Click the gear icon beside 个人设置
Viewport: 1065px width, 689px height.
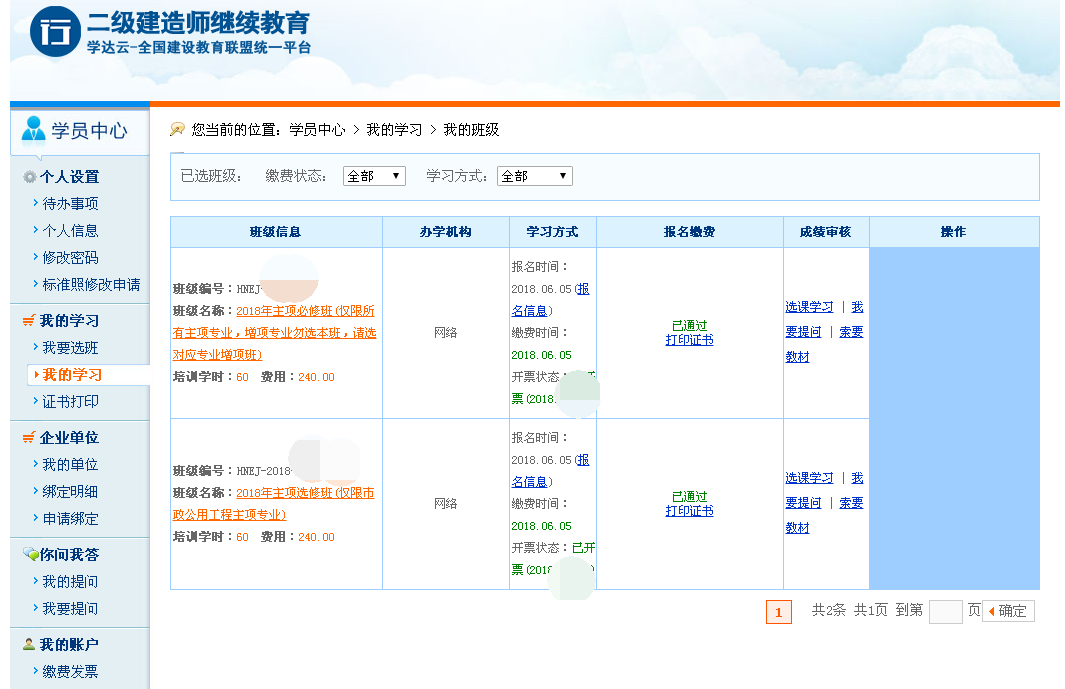30,177
